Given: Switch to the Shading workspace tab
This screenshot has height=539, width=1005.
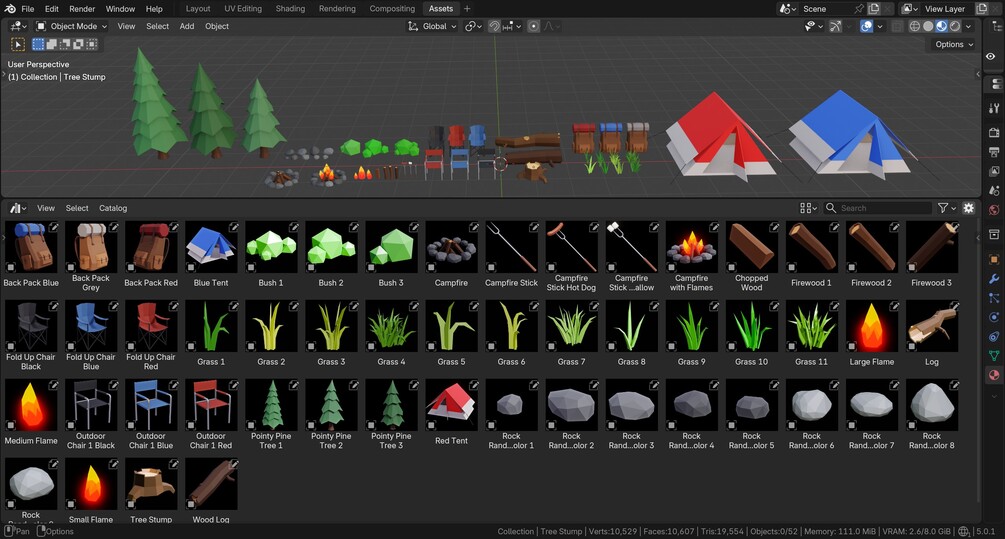Looking at the screenshot, I should [x=290, y=9].
